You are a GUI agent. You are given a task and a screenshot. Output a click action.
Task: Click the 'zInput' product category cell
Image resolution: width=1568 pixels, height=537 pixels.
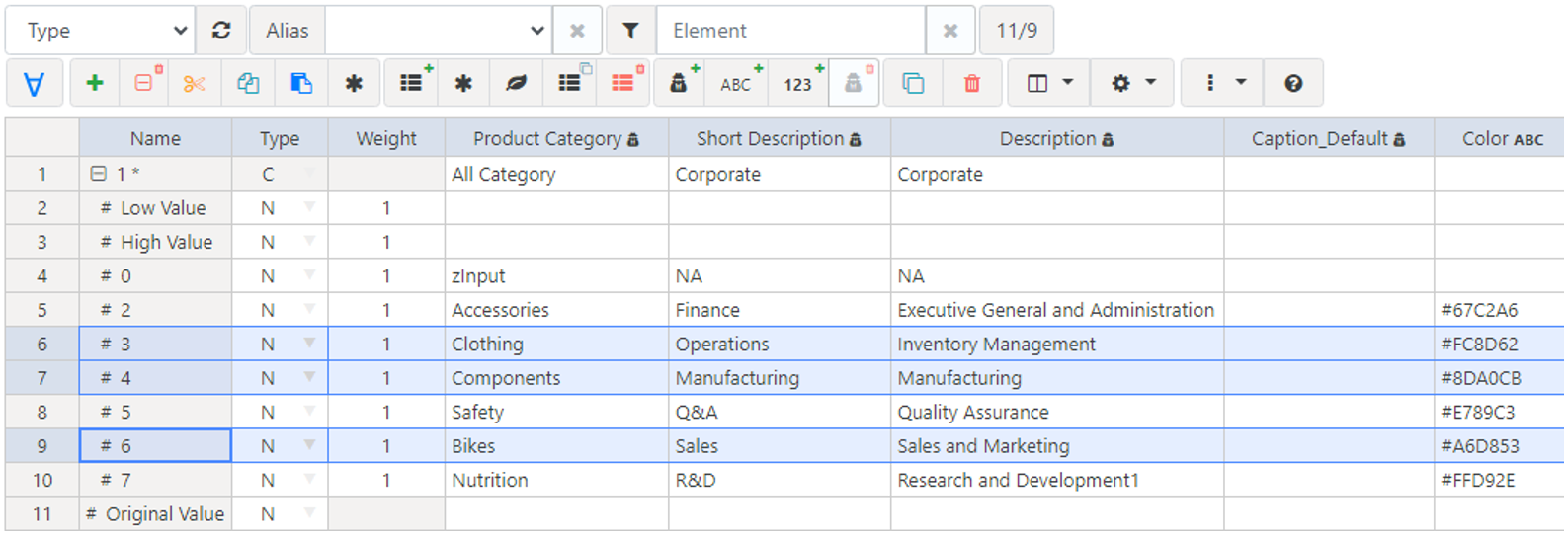point(556,276)
